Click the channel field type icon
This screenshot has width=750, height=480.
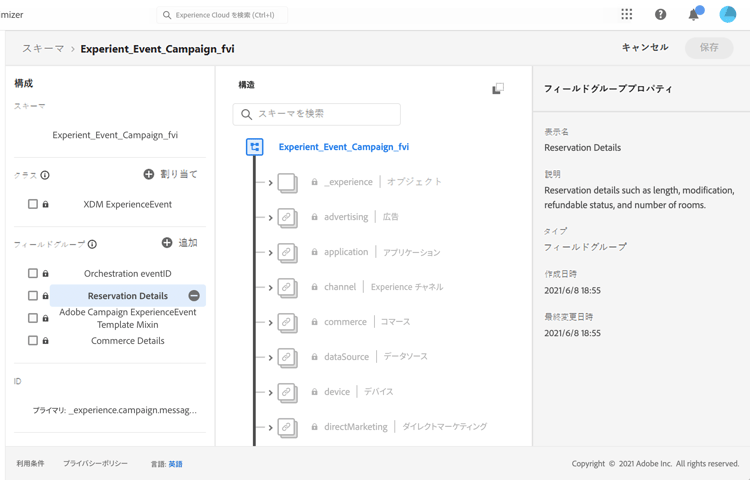pyautogui.click(x=287, y=287)
